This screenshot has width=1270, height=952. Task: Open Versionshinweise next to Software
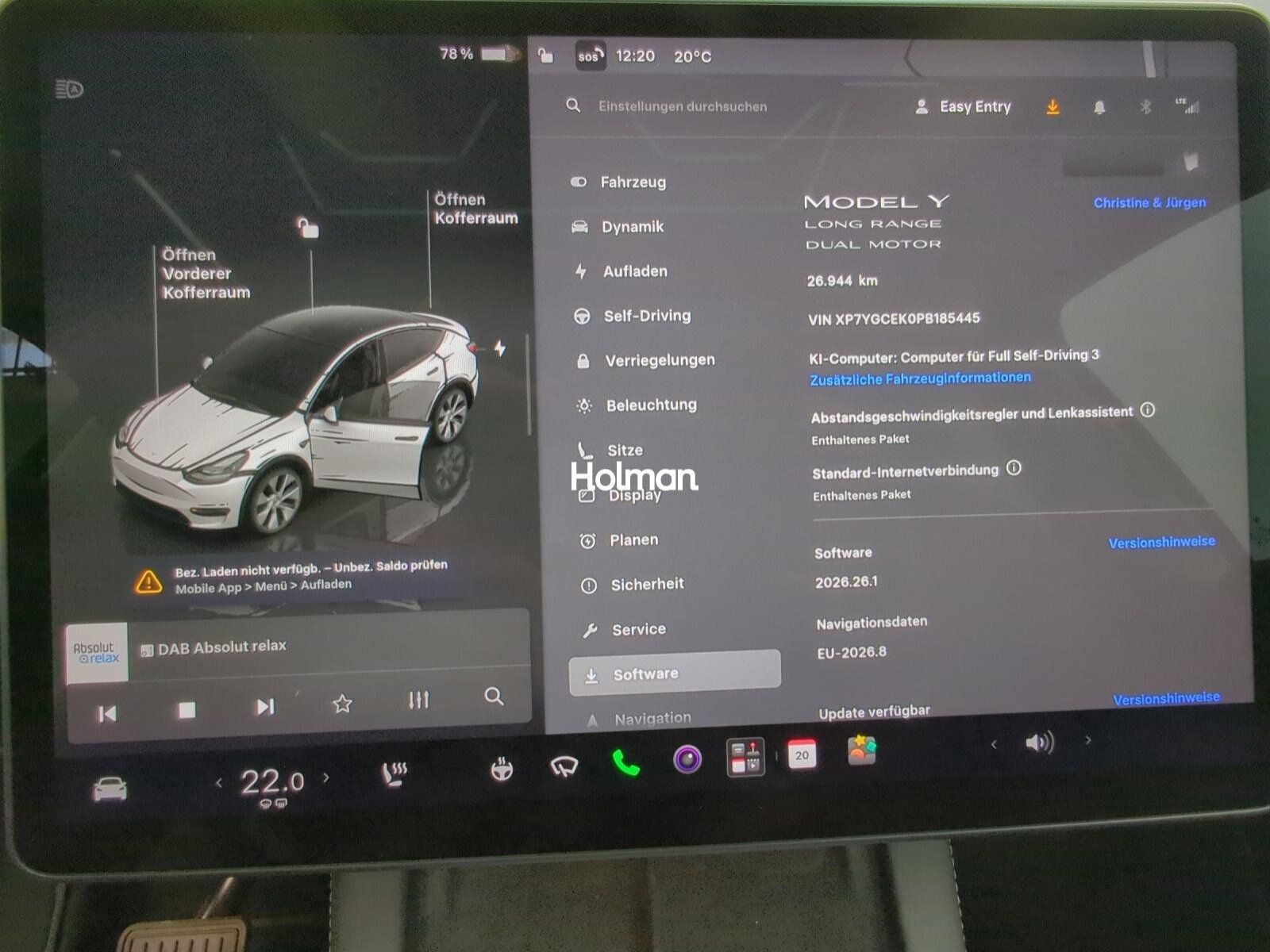(1162, 543)
